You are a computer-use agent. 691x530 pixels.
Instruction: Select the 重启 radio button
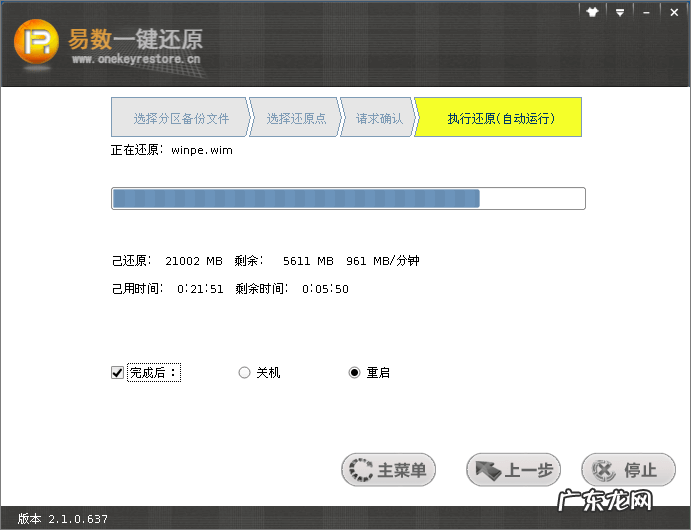(x=354, y=373)
